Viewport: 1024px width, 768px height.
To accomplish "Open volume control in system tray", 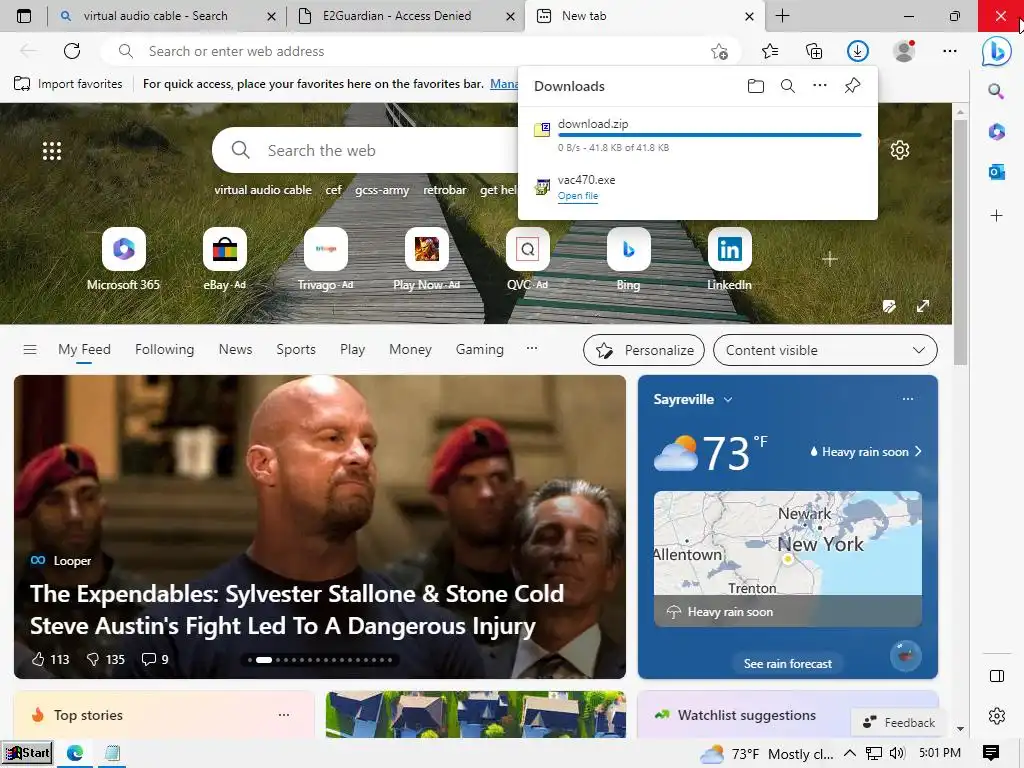I will (897, 753).
